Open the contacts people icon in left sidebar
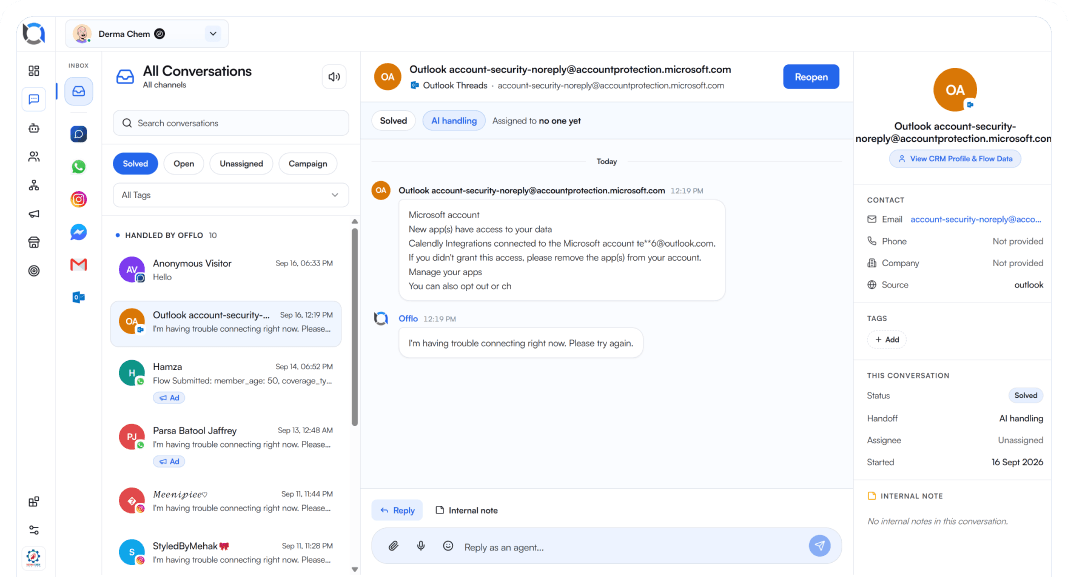Screen dimensions: 1068x577 34,157
